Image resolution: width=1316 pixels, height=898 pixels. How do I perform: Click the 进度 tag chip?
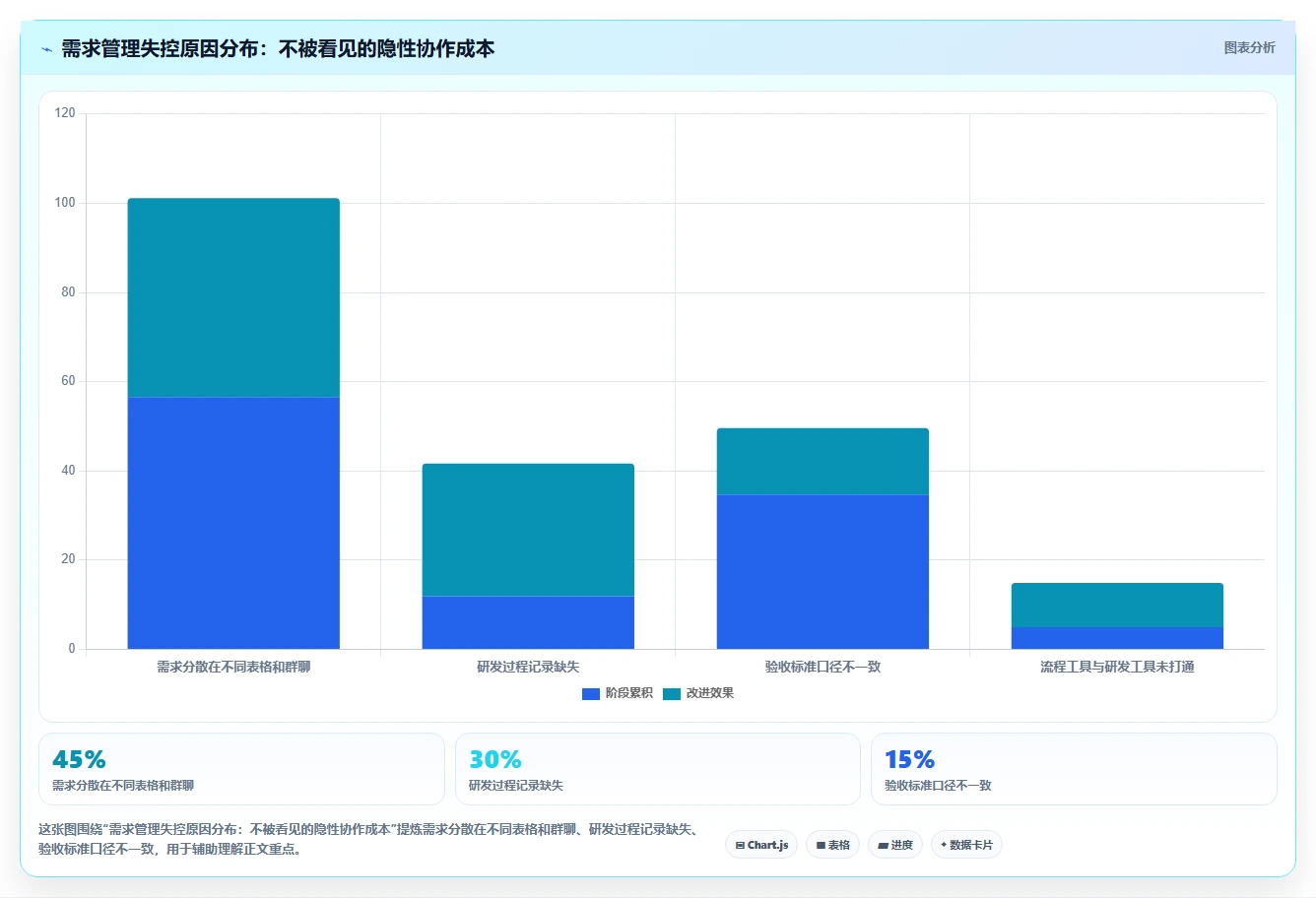(x=894, y=845)
